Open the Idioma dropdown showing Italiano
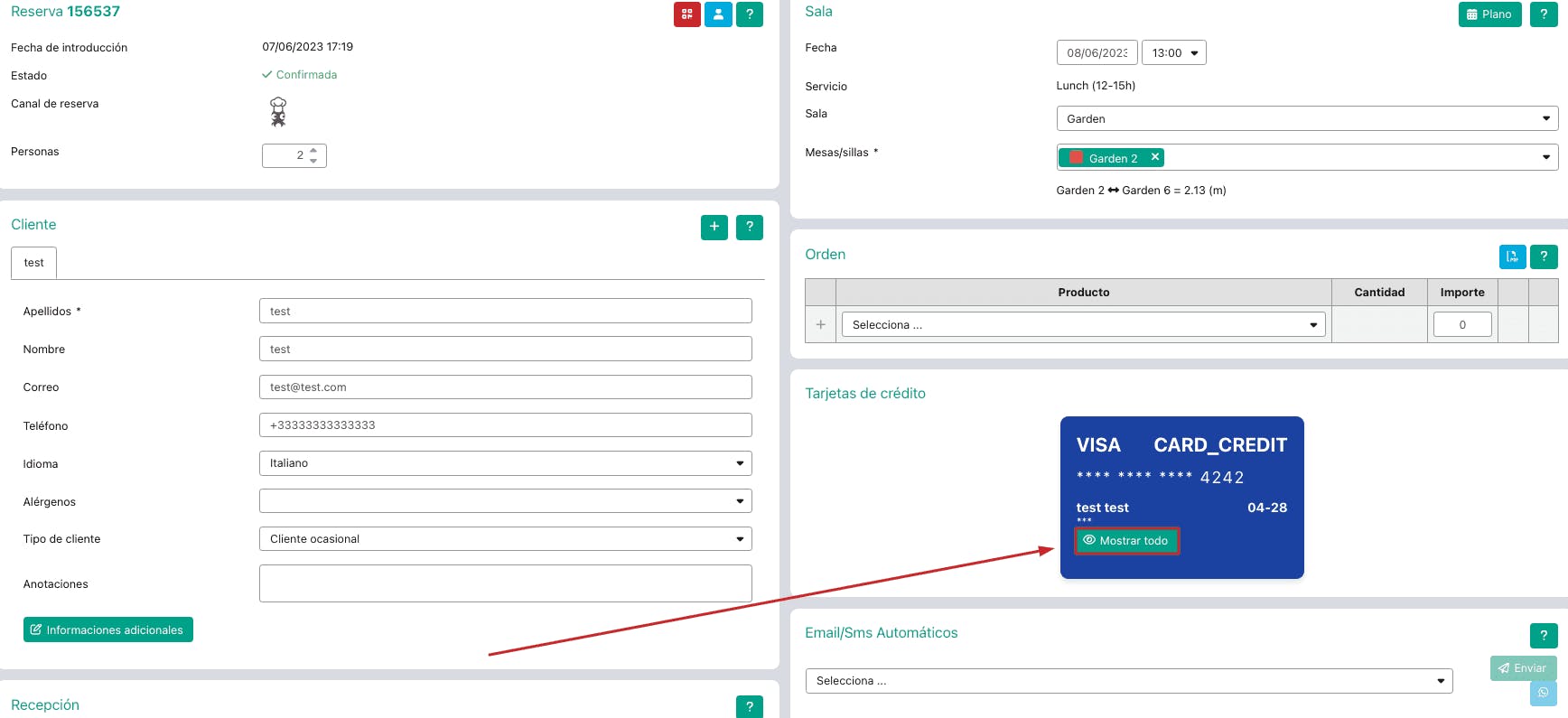1568x718 pixels. [505, 463]
